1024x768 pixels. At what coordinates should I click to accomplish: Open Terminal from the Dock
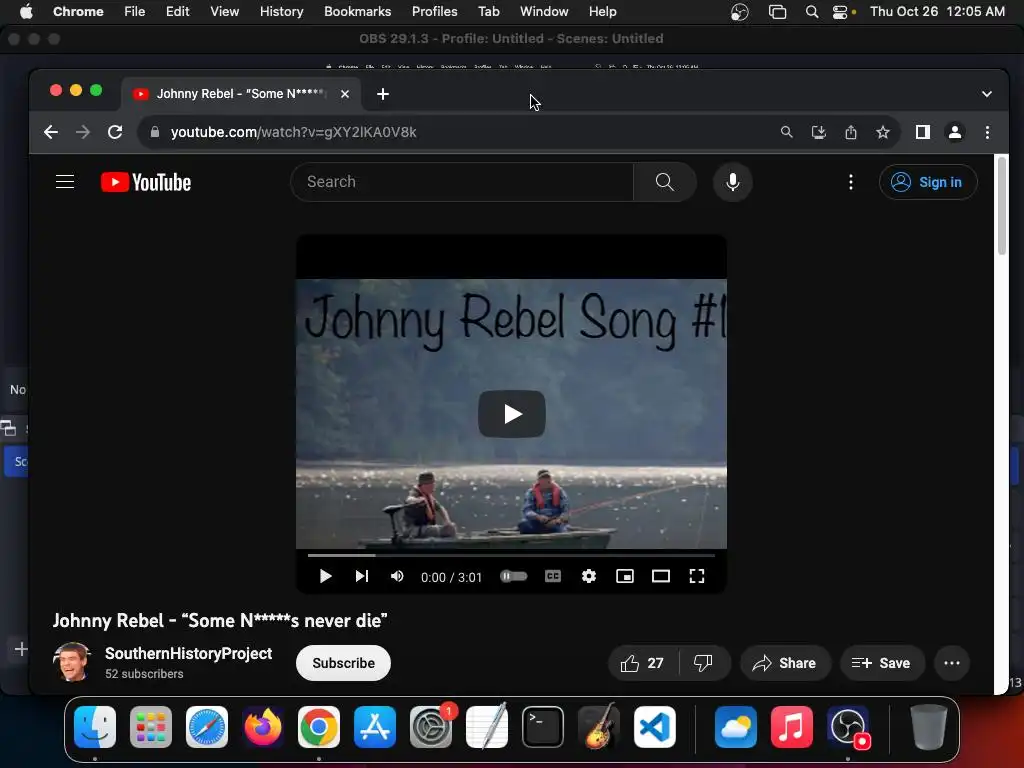(543, 727)
